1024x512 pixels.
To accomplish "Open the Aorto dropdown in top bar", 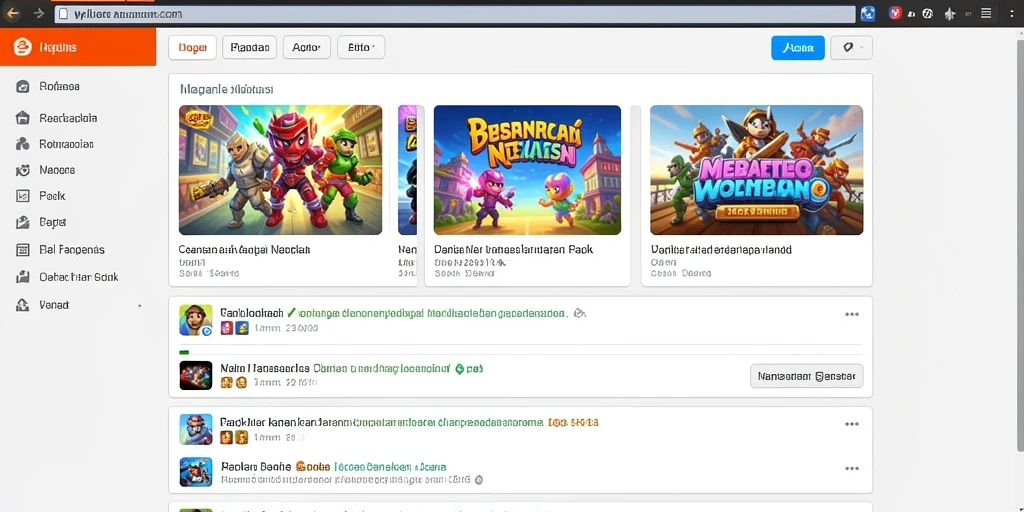I will pyautogui.click(x=307, y=48).
